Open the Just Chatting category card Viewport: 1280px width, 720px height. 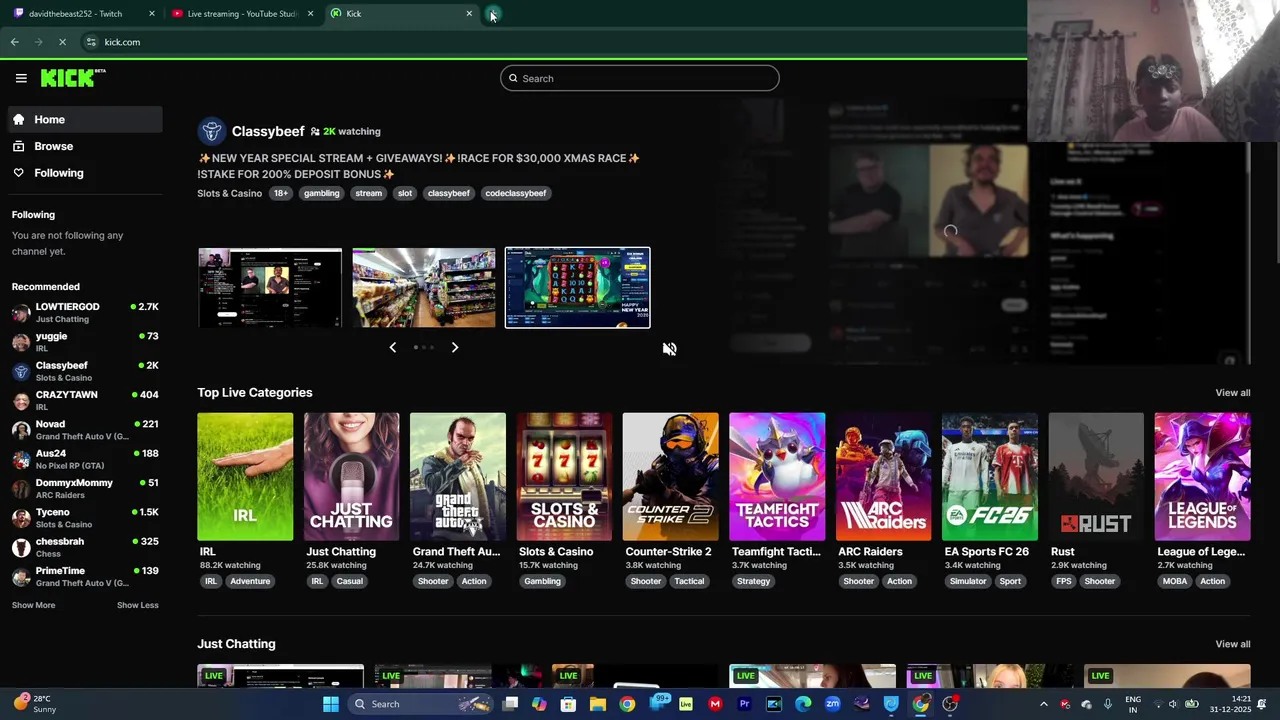pyautogui.click(x=351, y=477)
